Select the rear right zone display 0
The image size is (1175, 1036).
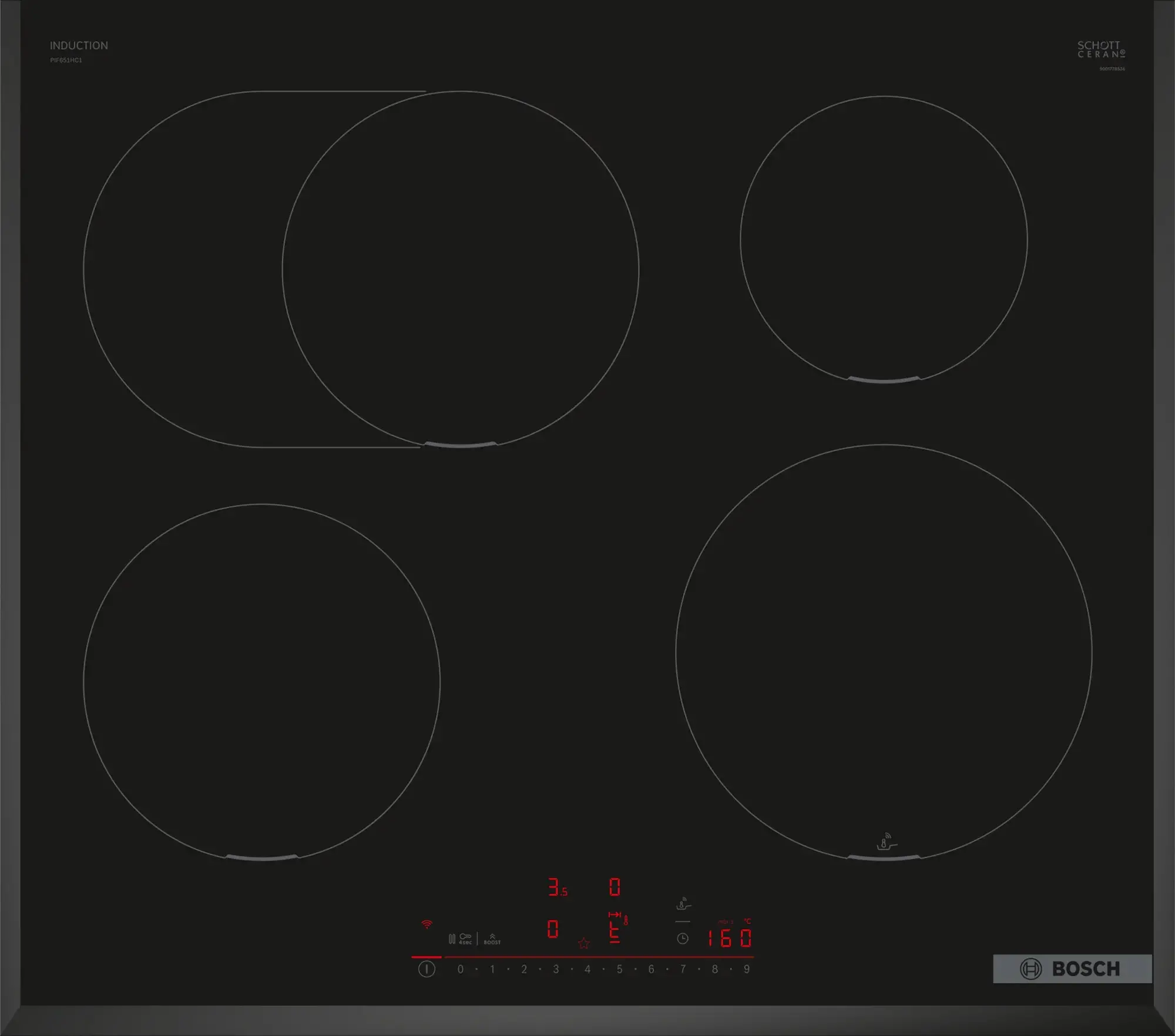pos(615,887)
